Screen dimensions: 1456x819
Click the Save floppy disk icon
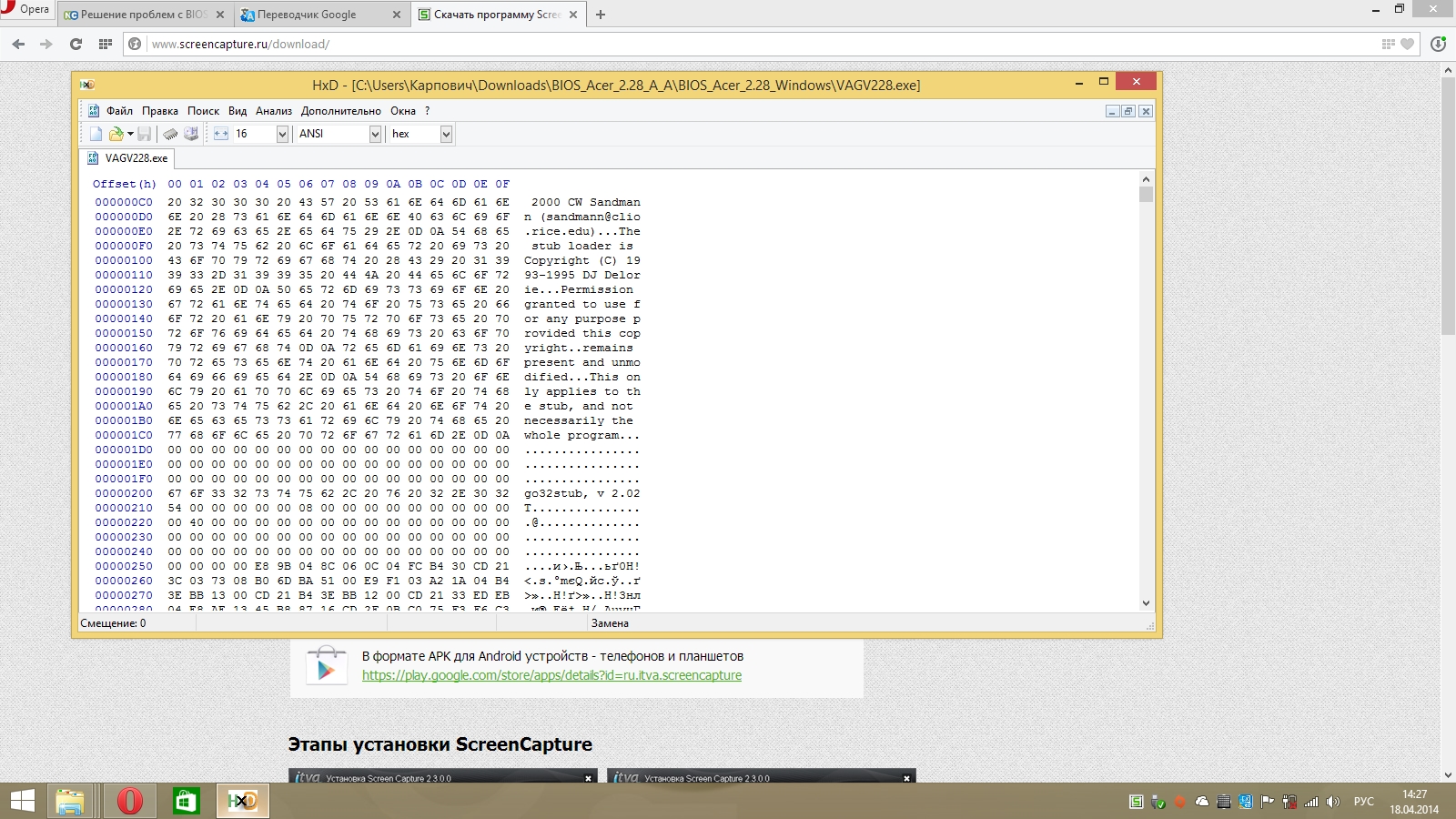(144, 134)
